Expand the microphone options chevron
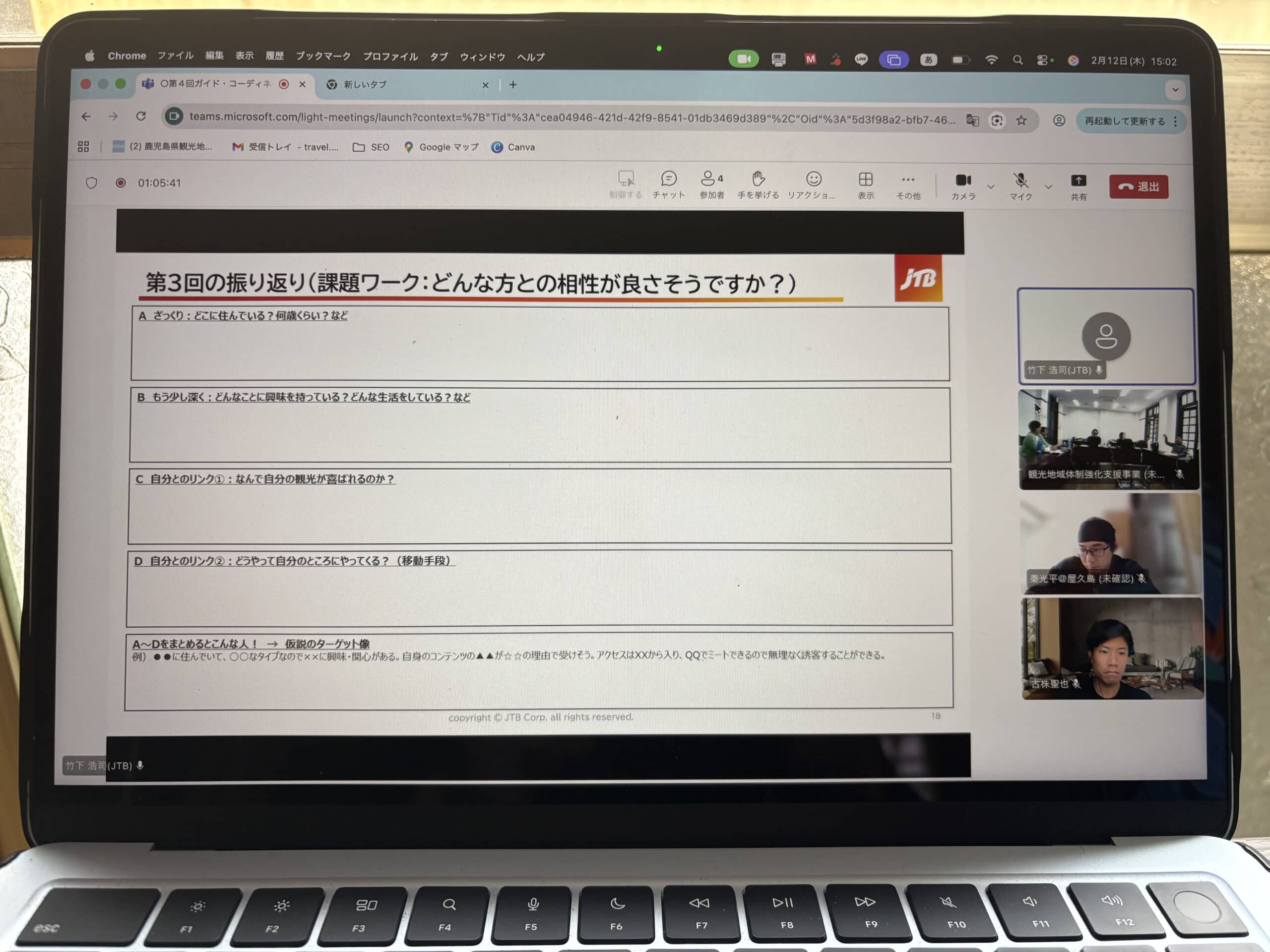 (x=1048, y=187)
